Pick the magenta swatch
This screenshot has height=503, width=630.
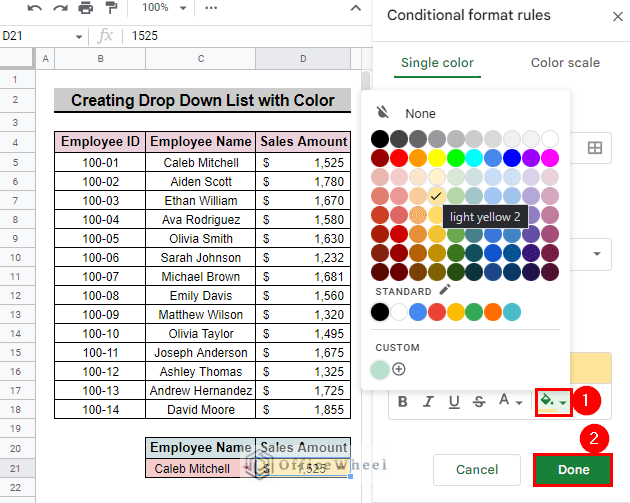[550, 158]
